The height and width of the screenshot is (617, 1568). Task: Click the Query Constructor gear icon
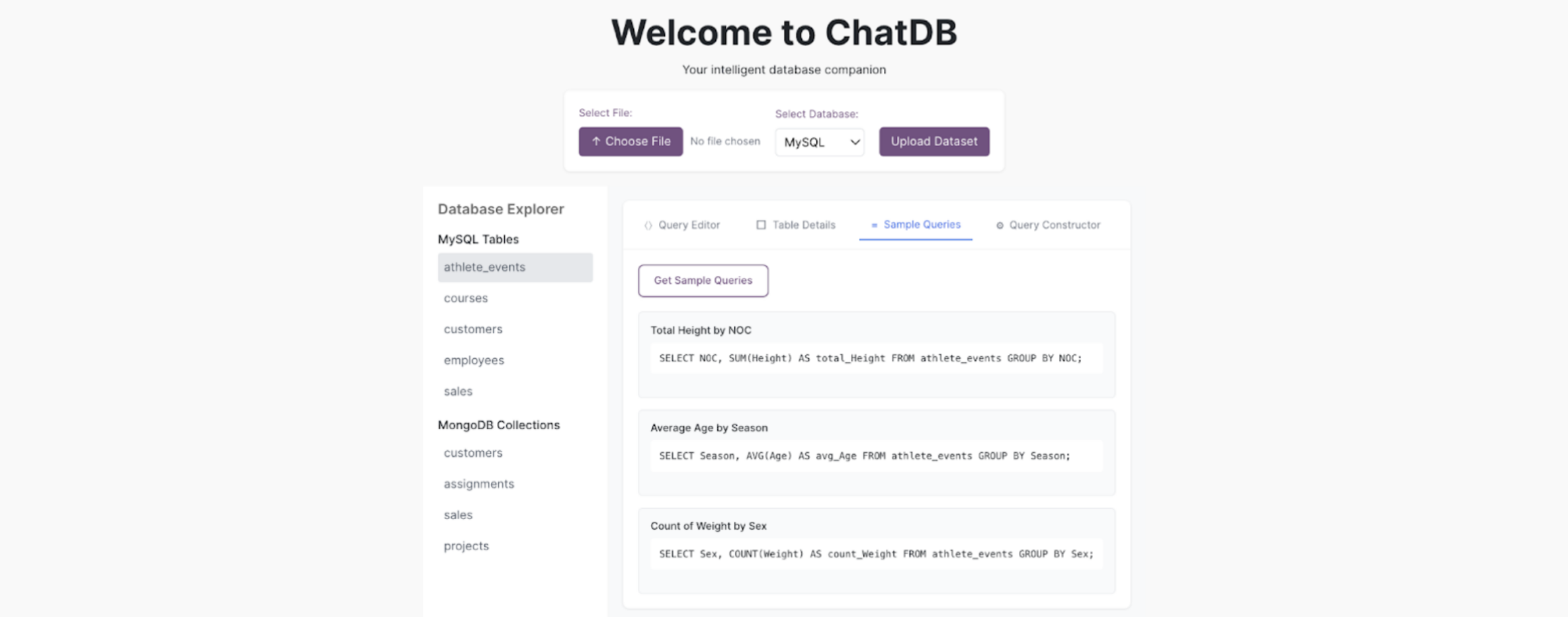pos(1000,226)
